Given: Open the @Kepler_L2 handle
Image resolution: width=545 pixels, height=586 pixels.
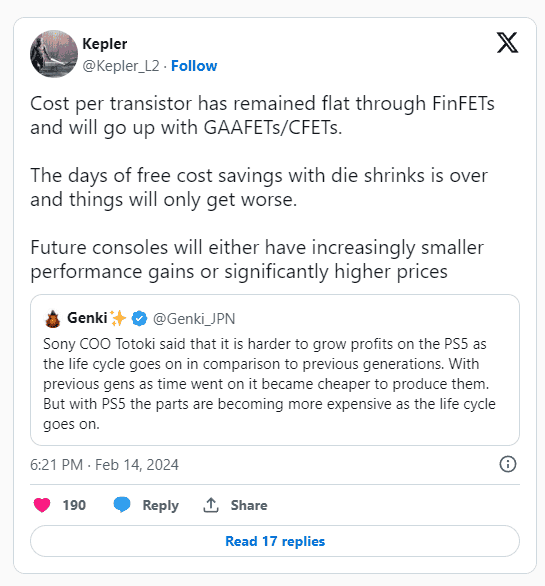Looking at the screenshot, I should click(x=121, y=66).
